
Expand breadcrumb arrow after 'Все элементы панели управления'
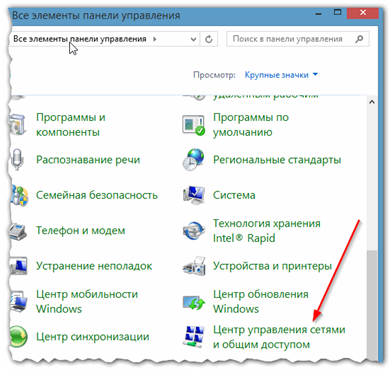click(x=155, y=39)
